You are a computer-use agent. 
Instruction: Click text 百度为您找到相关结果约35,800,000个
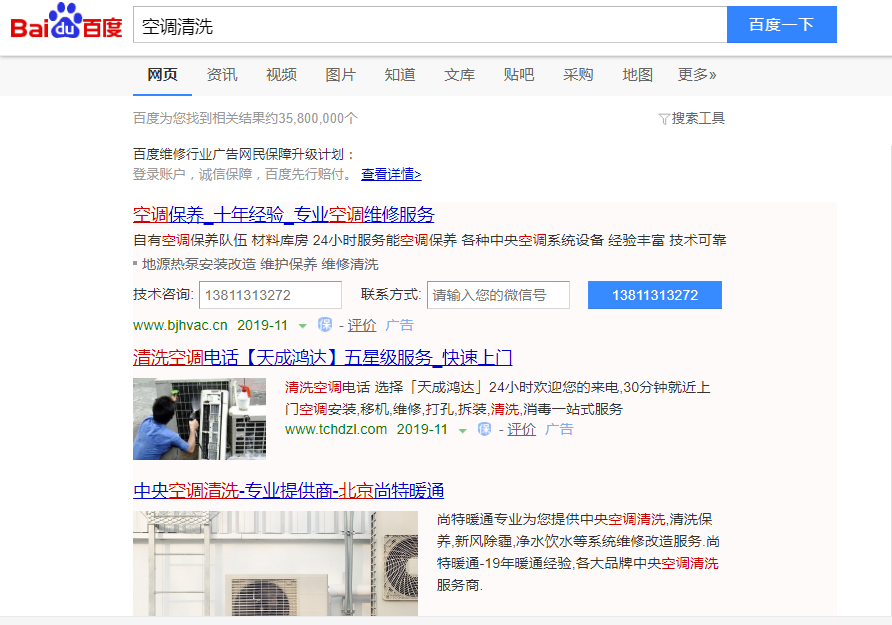point(245,118)
